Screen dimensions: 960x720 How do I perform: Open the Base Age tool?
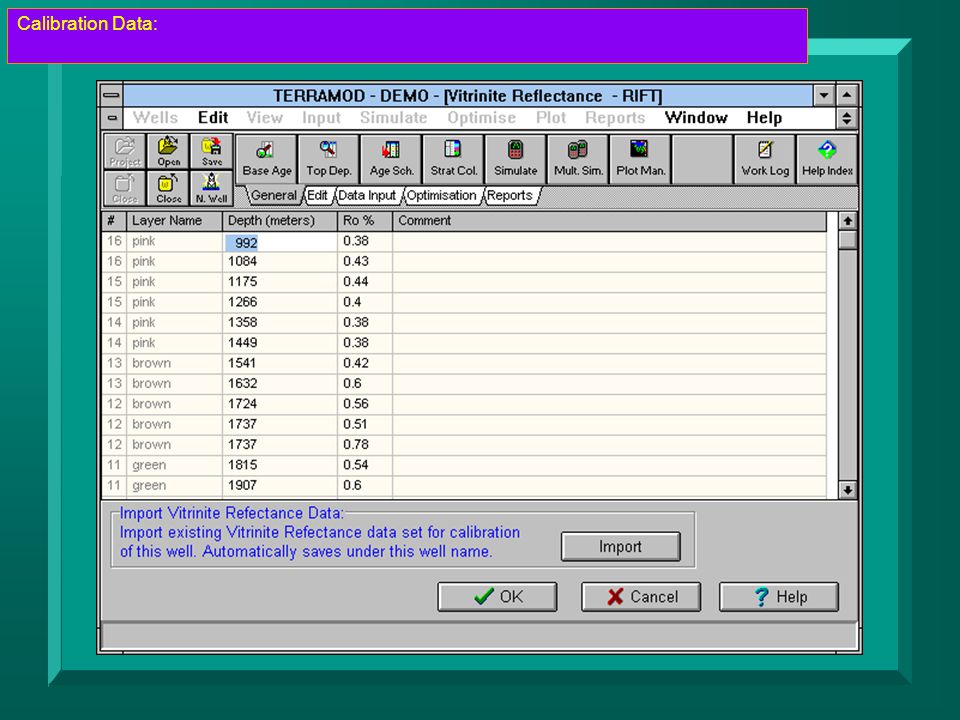point(267,159)
